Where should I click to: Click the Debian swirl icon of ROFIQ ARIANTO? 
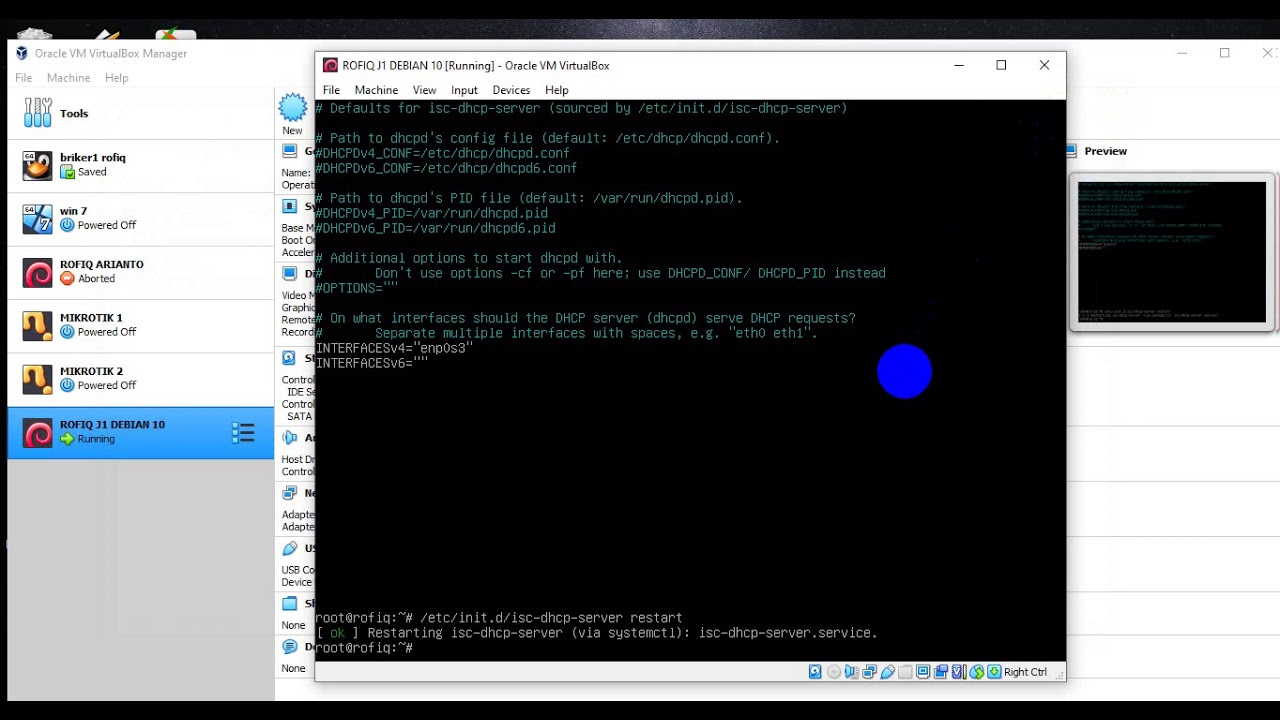(x=38, y=272)
